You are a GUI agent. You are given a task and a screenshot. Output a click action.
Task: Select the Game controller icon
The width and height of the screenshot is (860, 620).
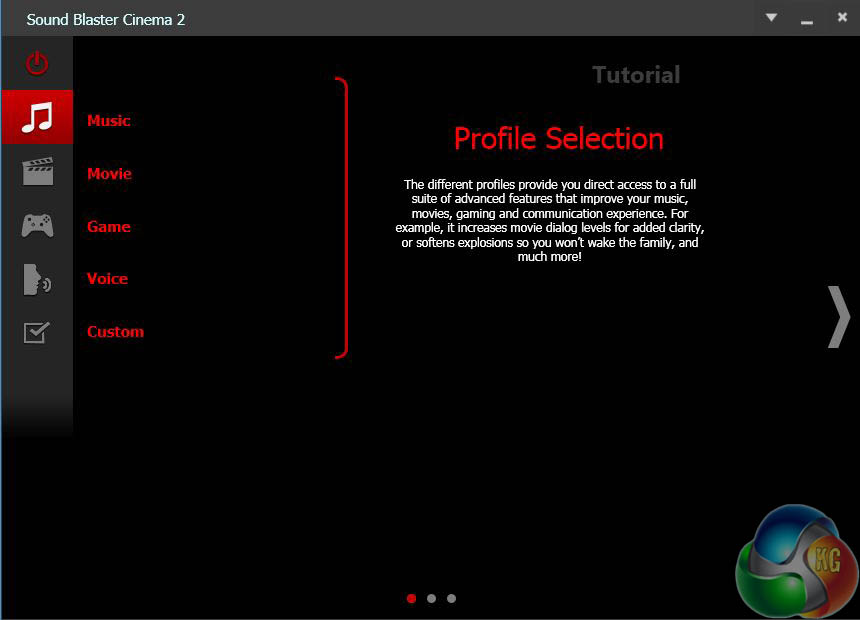click(x=37, y=226)
